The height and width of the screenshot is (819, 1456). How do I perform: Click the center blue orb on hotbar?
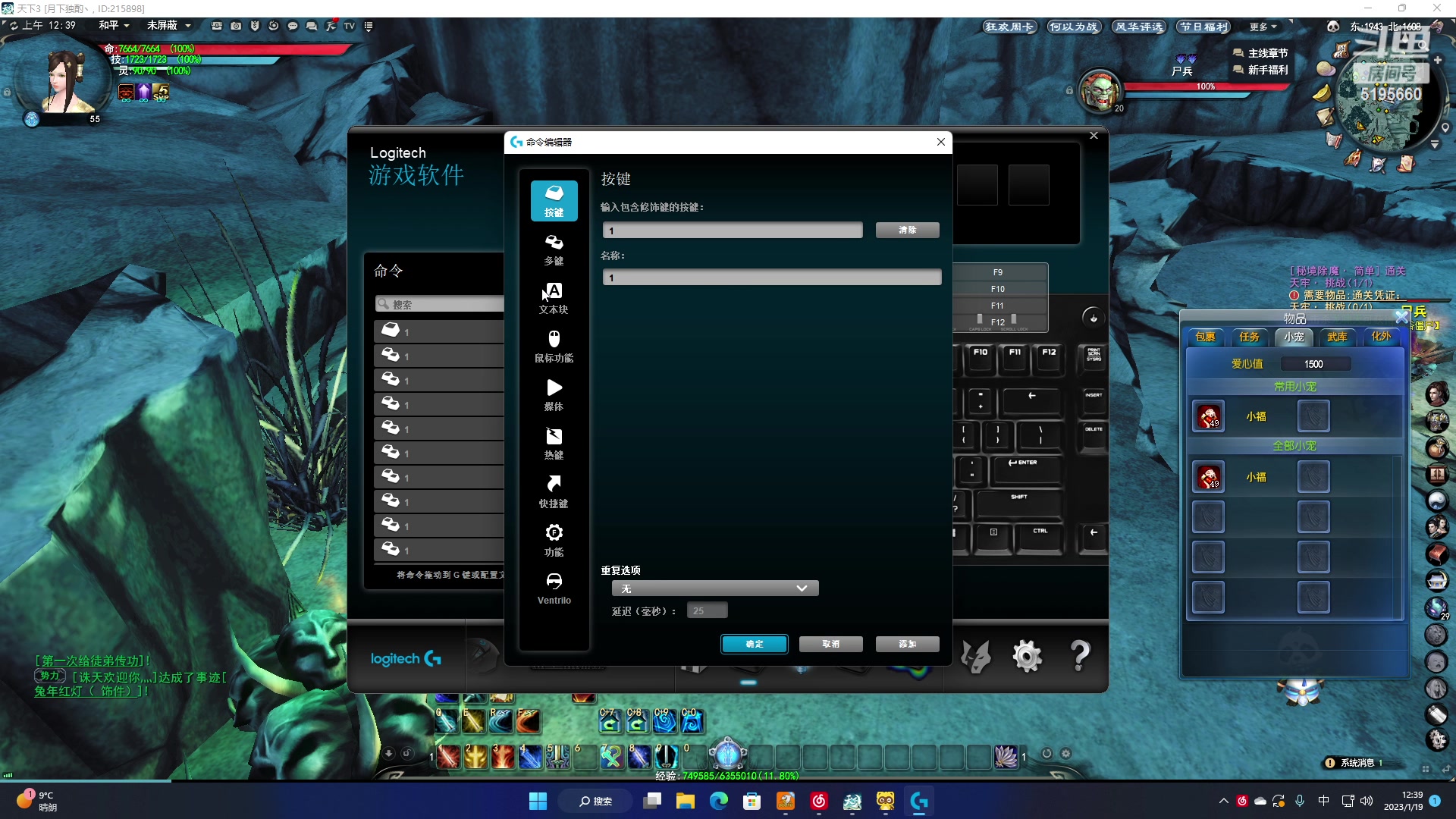click(x=728, y=754)
